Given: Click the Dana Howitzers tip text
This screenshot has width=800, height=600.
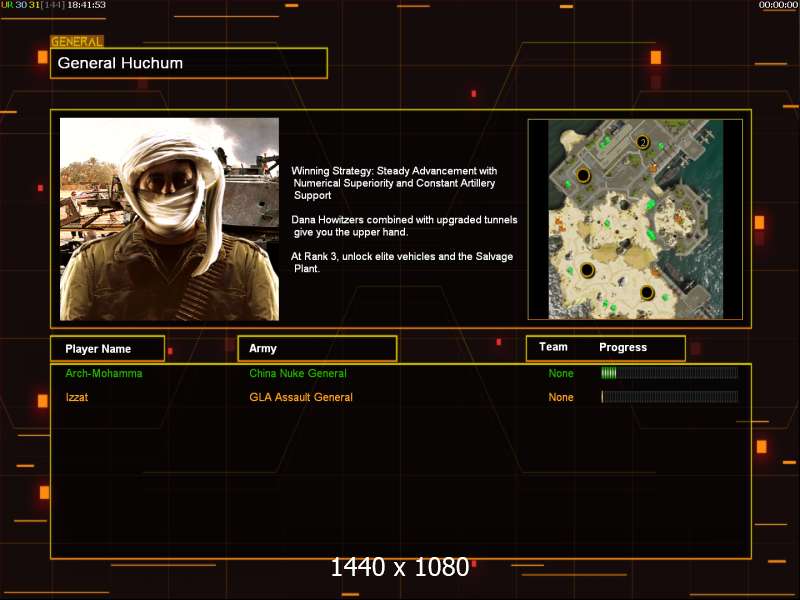Looking at the screenshot, I should tap(404, 226).
